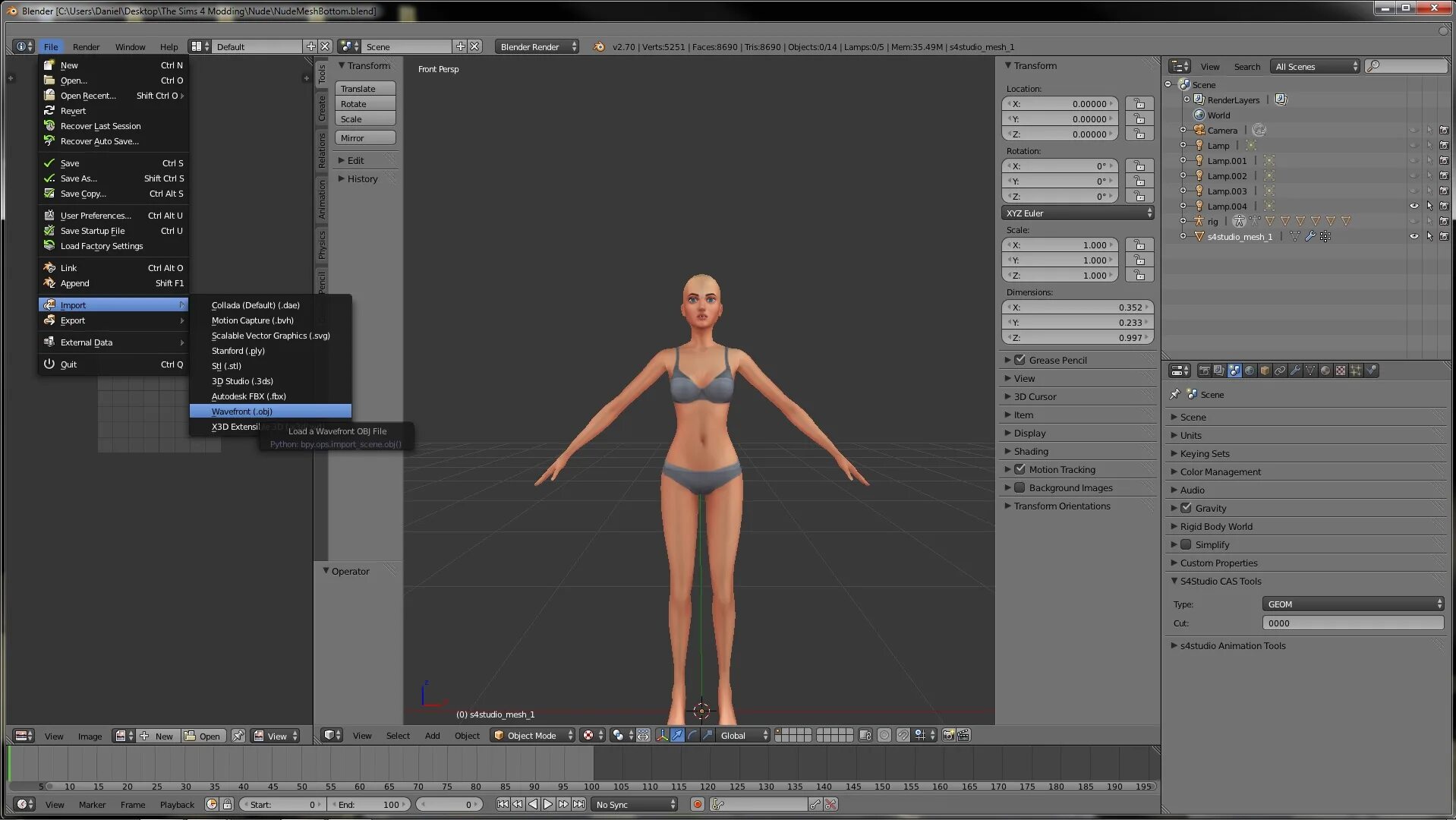
Task: Play the animation forward
Action: point(548,804)
